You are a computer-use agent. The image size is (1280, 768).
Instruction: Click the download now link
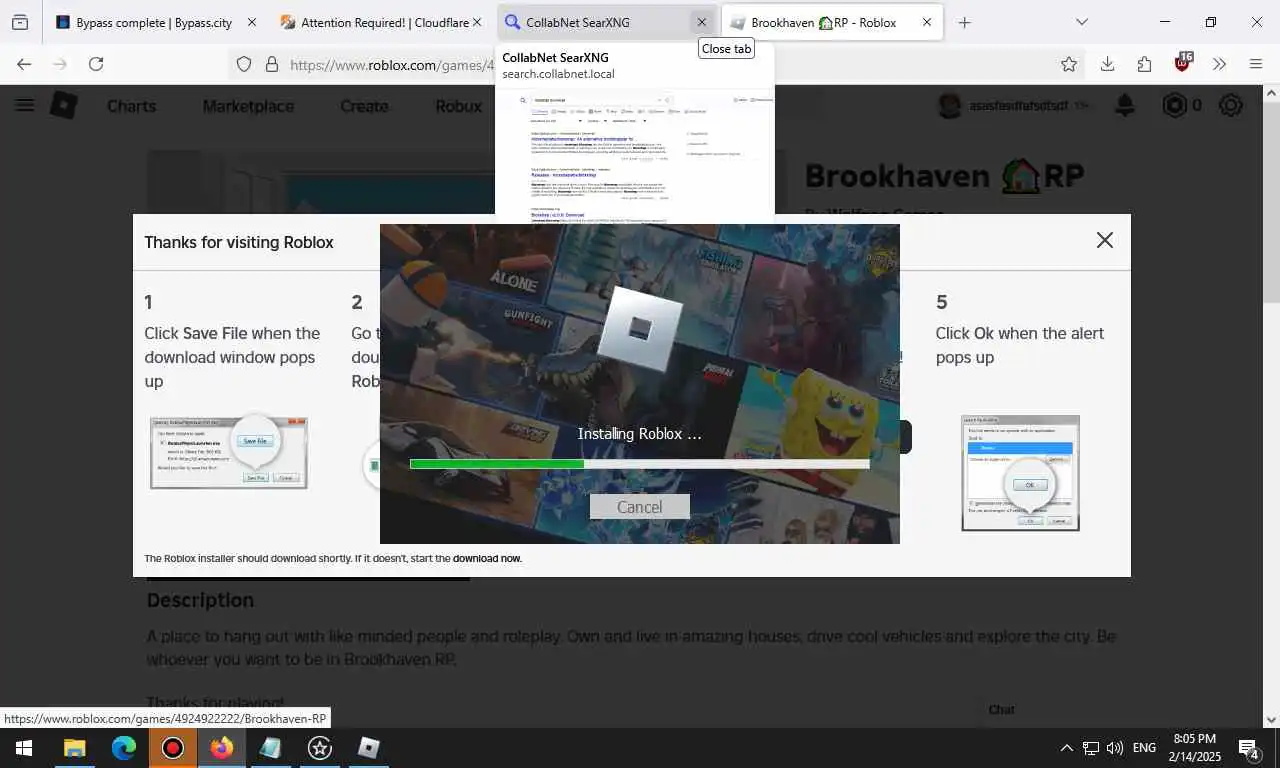(x=487, y=558)
